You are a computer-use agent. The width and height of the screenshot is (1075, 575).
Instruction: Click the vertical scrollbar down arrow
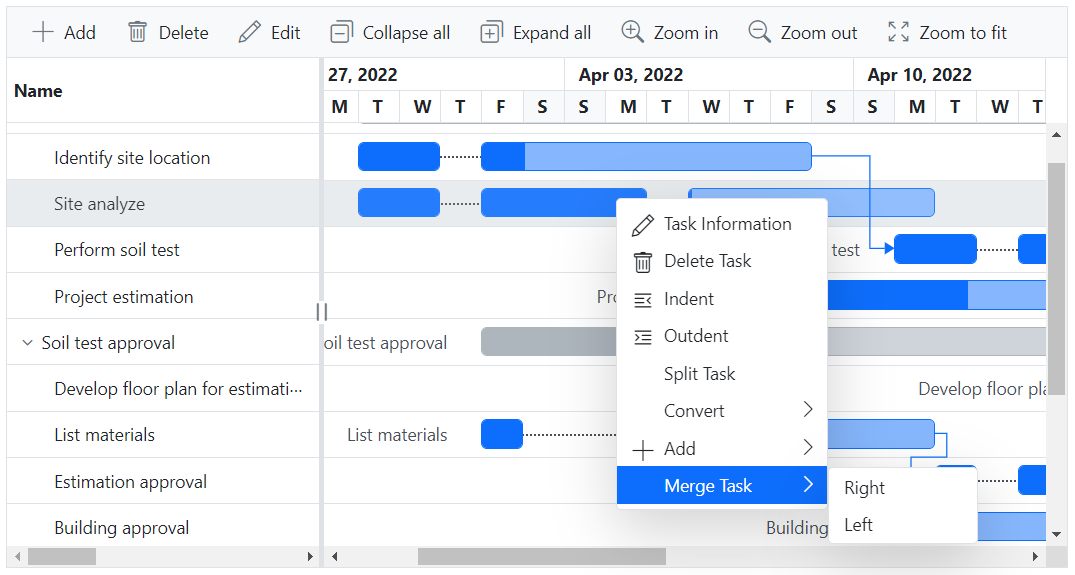[1056, 535]
